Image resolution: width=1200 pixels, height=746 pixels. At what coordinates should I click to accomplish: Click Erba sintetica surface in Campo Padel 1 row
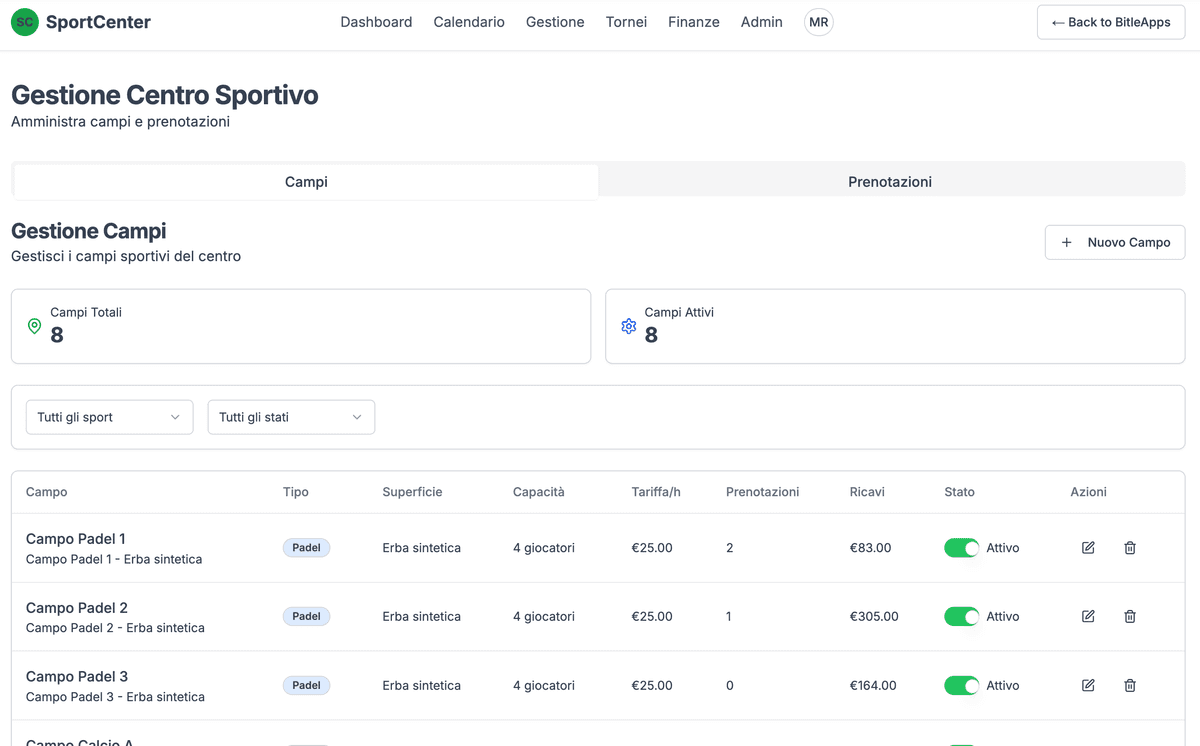point(422,548)
